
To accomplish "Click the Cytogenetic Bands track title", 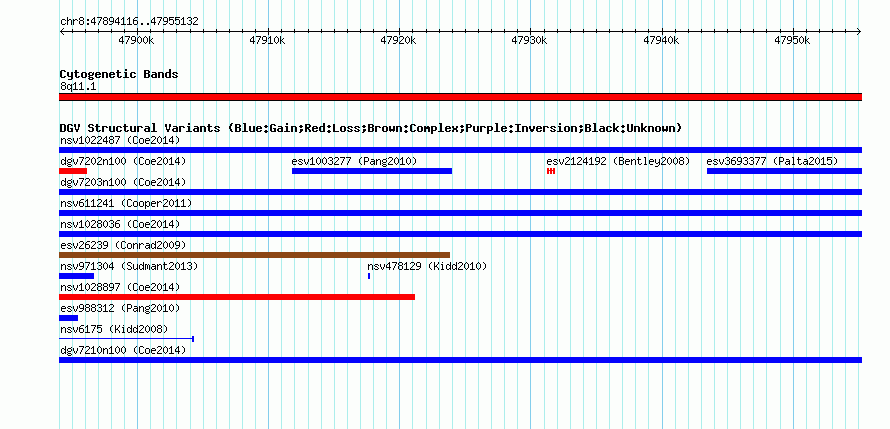I will coord(119,74).
